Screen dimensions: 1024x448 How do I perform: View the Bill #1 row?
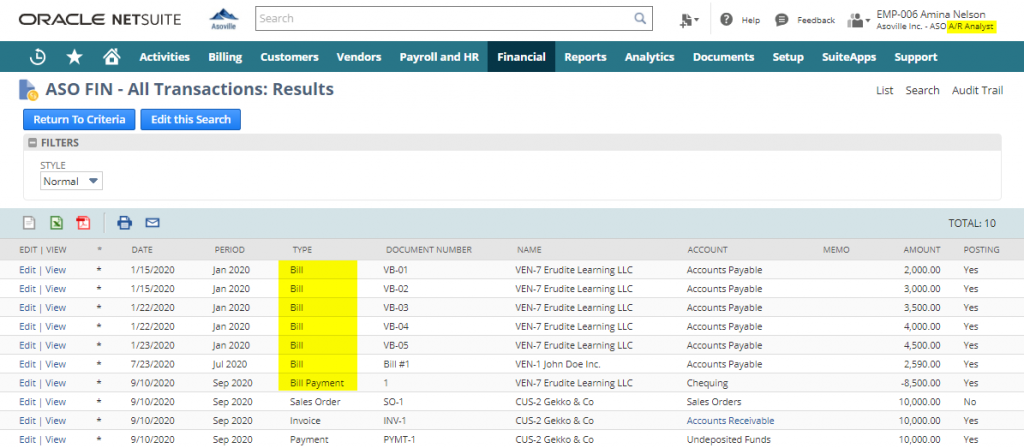[56, 364]
